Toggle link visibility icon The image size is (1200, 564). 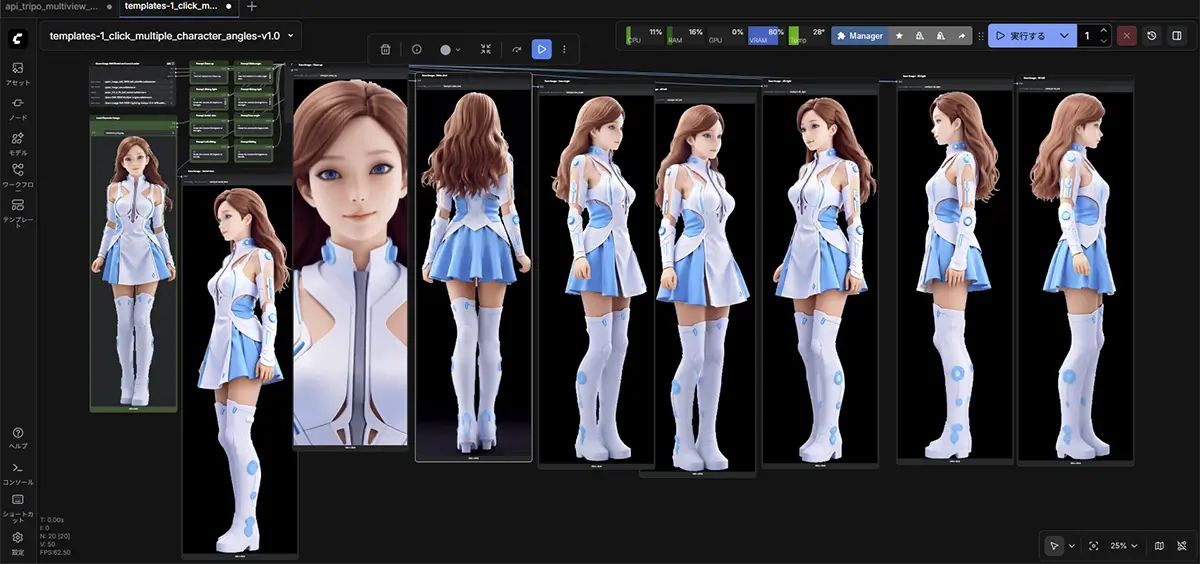(x=1181, y=546)
